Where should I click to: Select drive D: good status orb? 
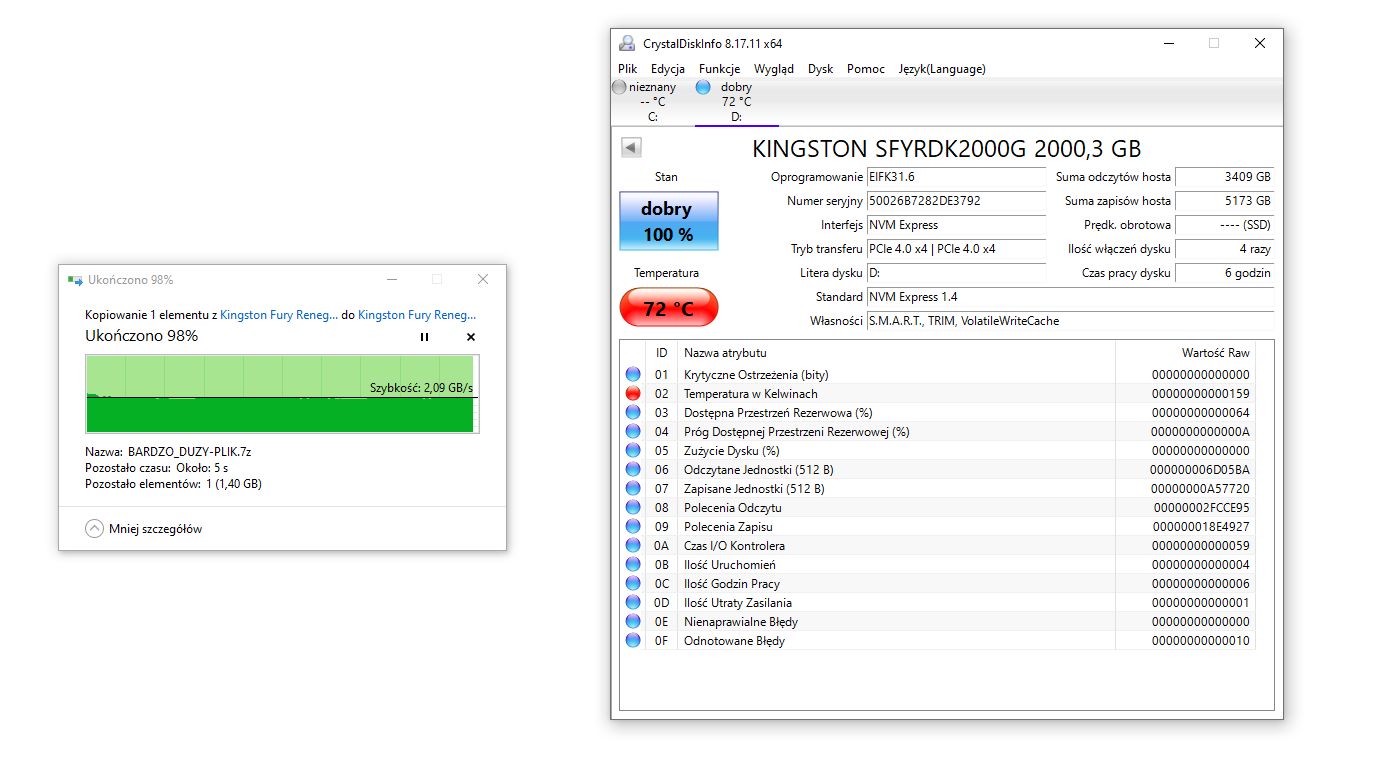coord(703,87)
